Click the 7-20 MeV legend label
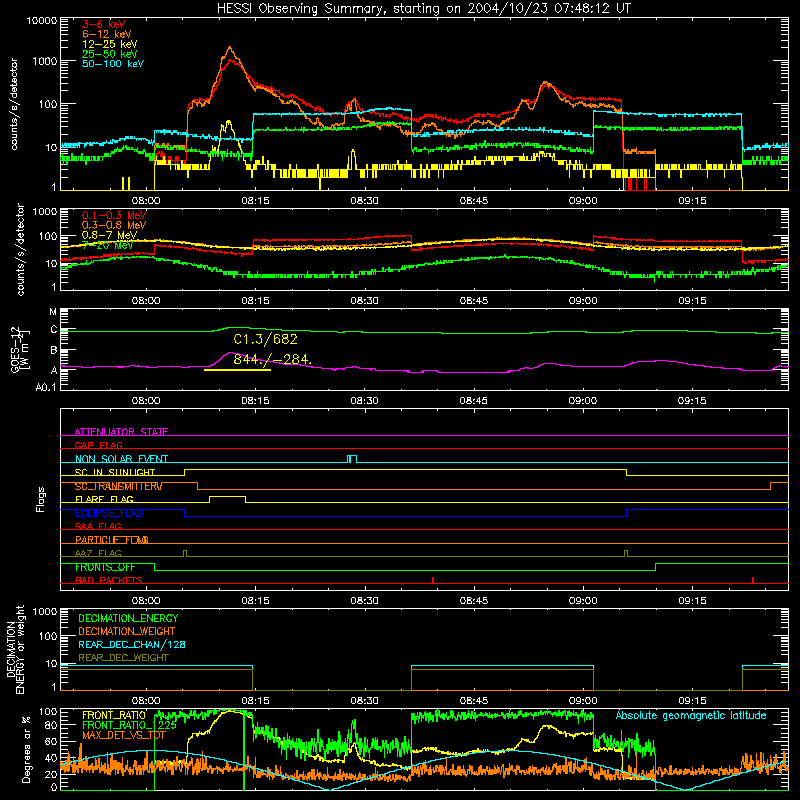This screenshot has width=800, height=800. tap(107, 245)
